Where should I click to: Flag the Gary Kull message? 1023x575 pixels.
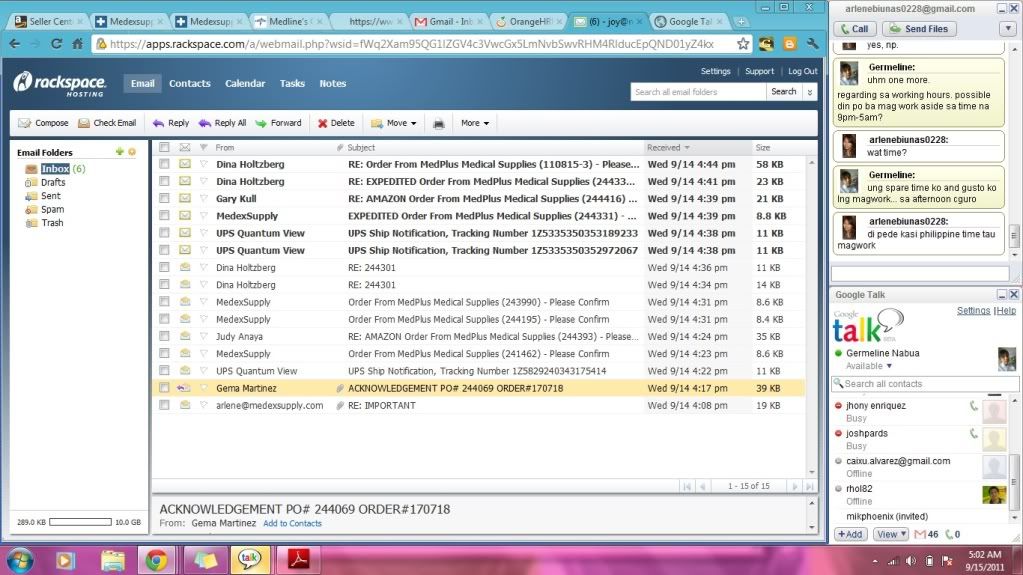tap(204, 198)
